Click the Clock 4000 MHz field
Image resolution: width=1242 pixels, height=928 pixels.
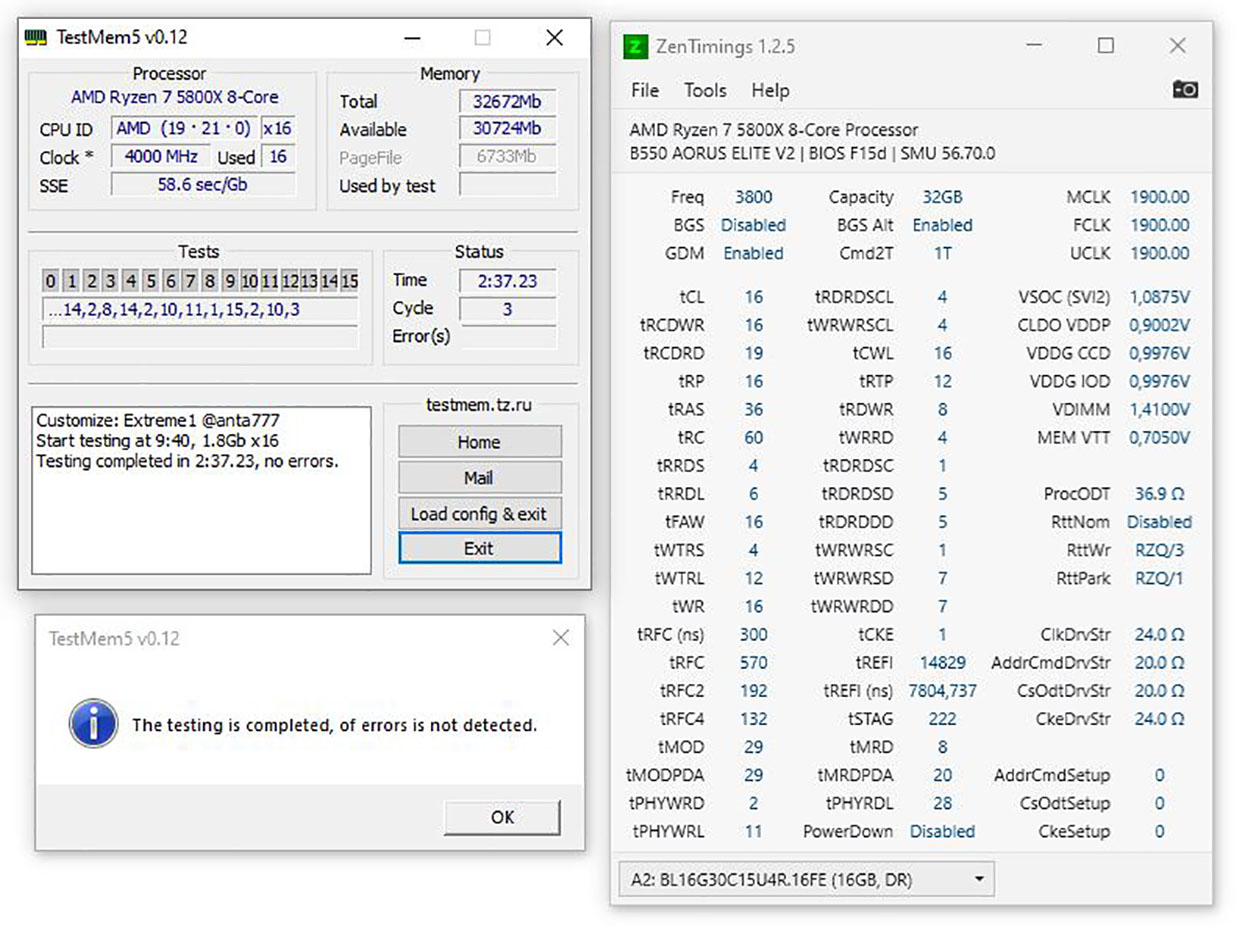click(x=161, y=157)
